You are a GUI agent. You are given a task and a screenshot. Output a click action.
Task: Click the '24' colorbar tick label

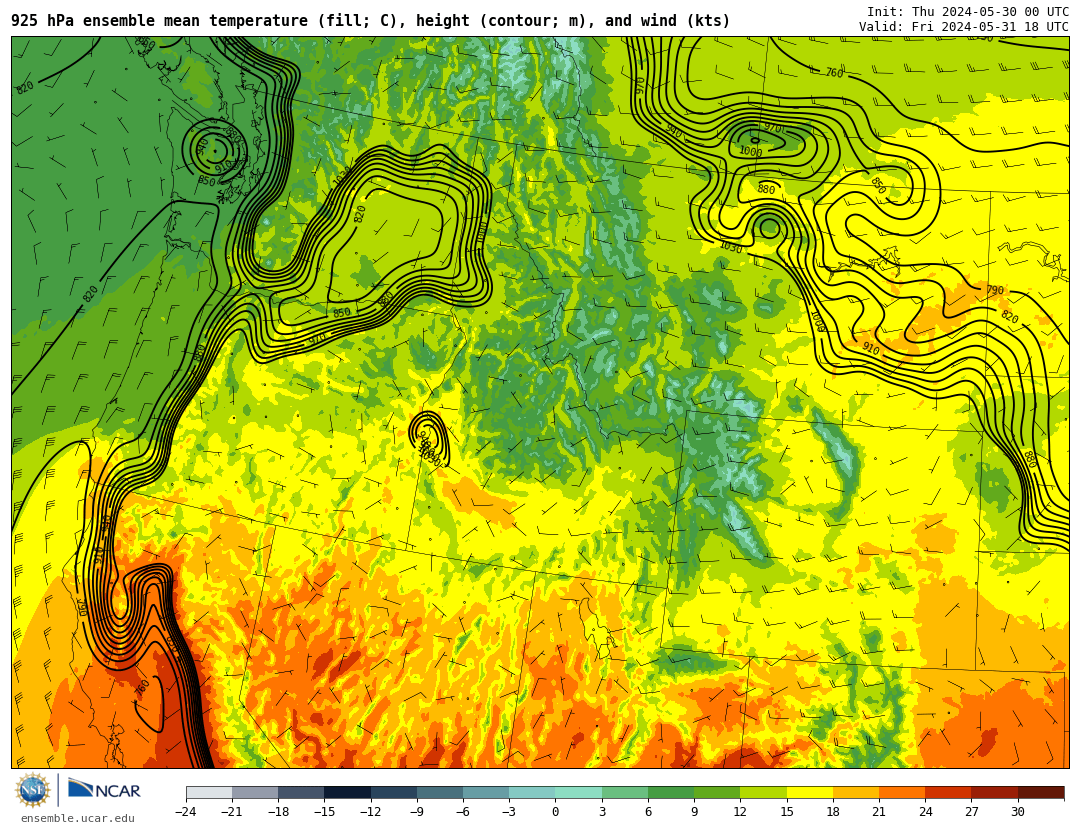(925, 812)
